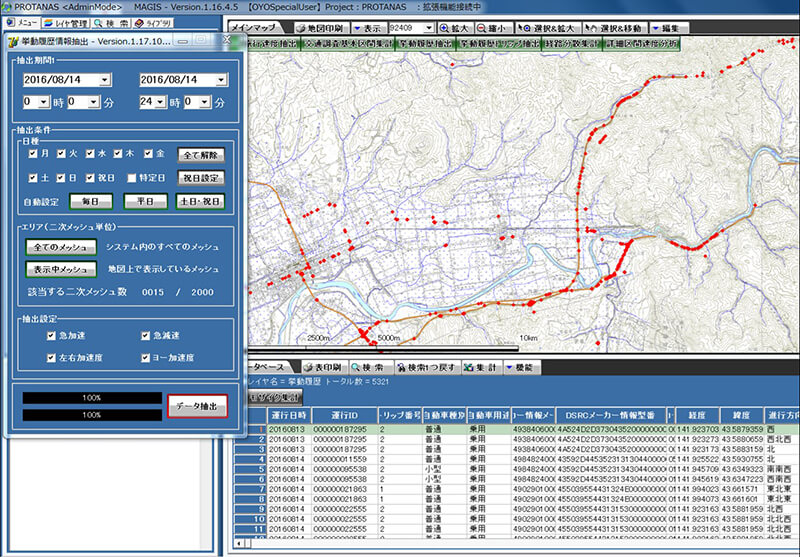Open the start date 2016/08/14 dropdown
This screenshot has height=557, width=800.
(105, 79)
